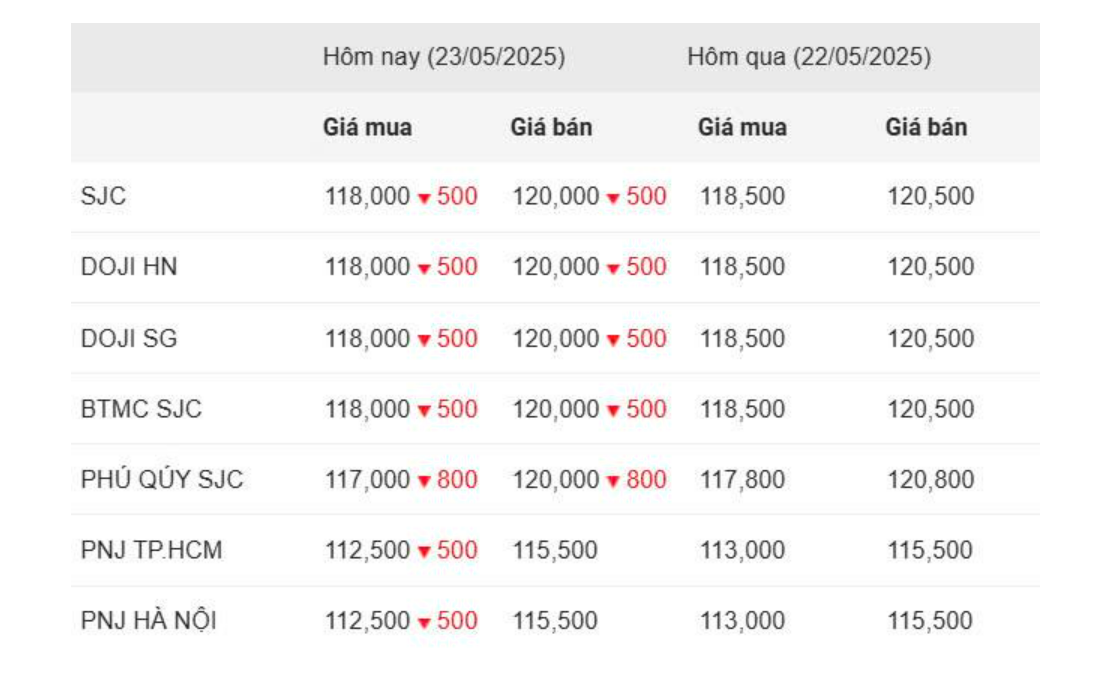Click SJC's today buy price 118,000
Image resolution: width=1103 pixels, height=683 pixels.
point(367,196)
